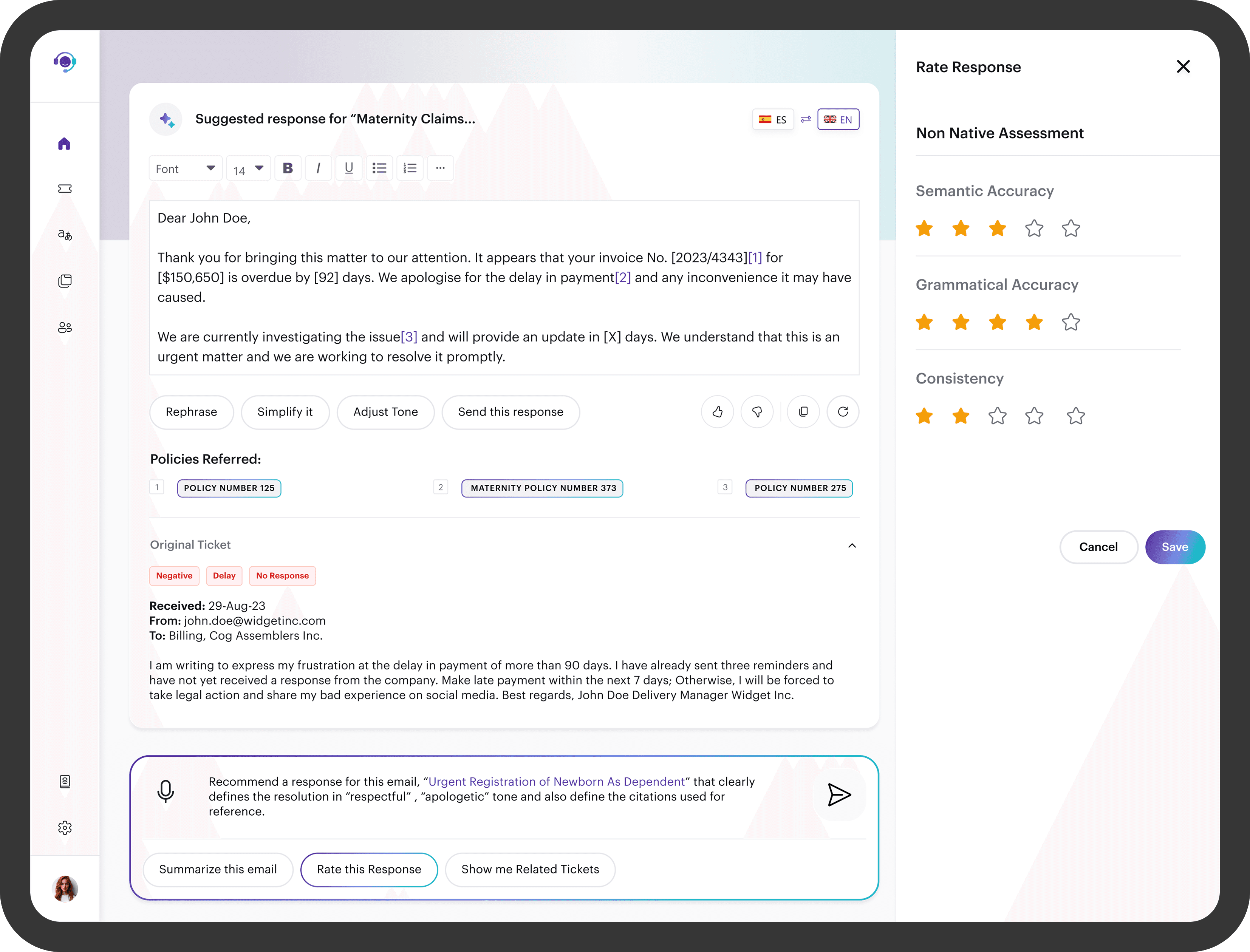Screen dimensions: 1250x952
Task: Collapse the Original Ticket section
Action: point(851,545)
